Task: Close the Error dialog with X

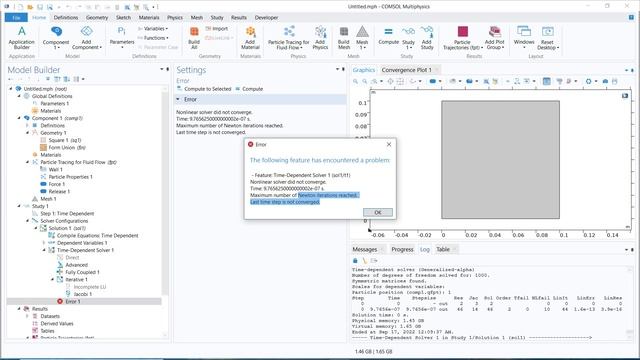Action: point(389,144)
